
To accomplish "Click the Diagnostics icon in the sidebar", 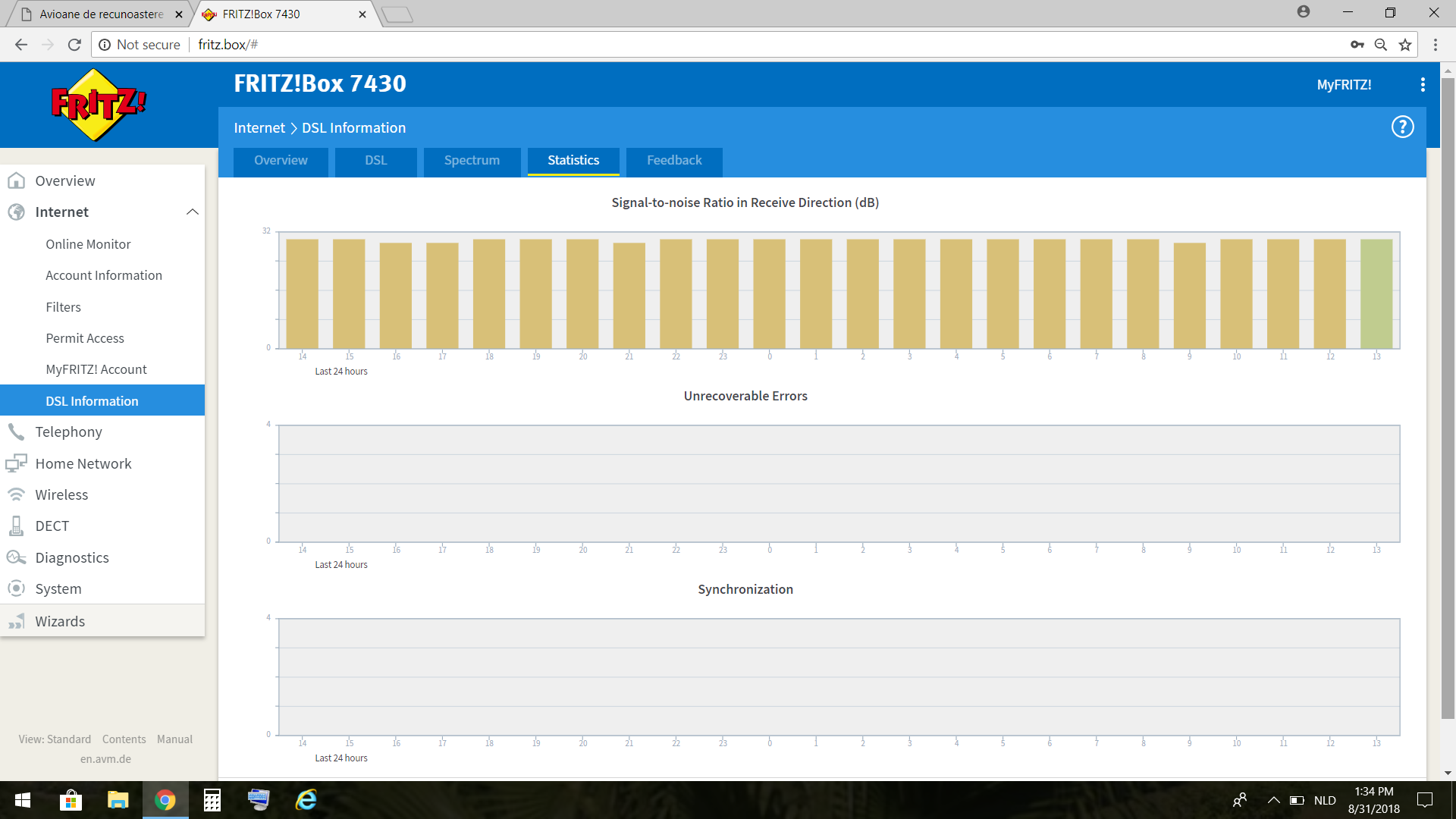I will (x=16, y=557).
